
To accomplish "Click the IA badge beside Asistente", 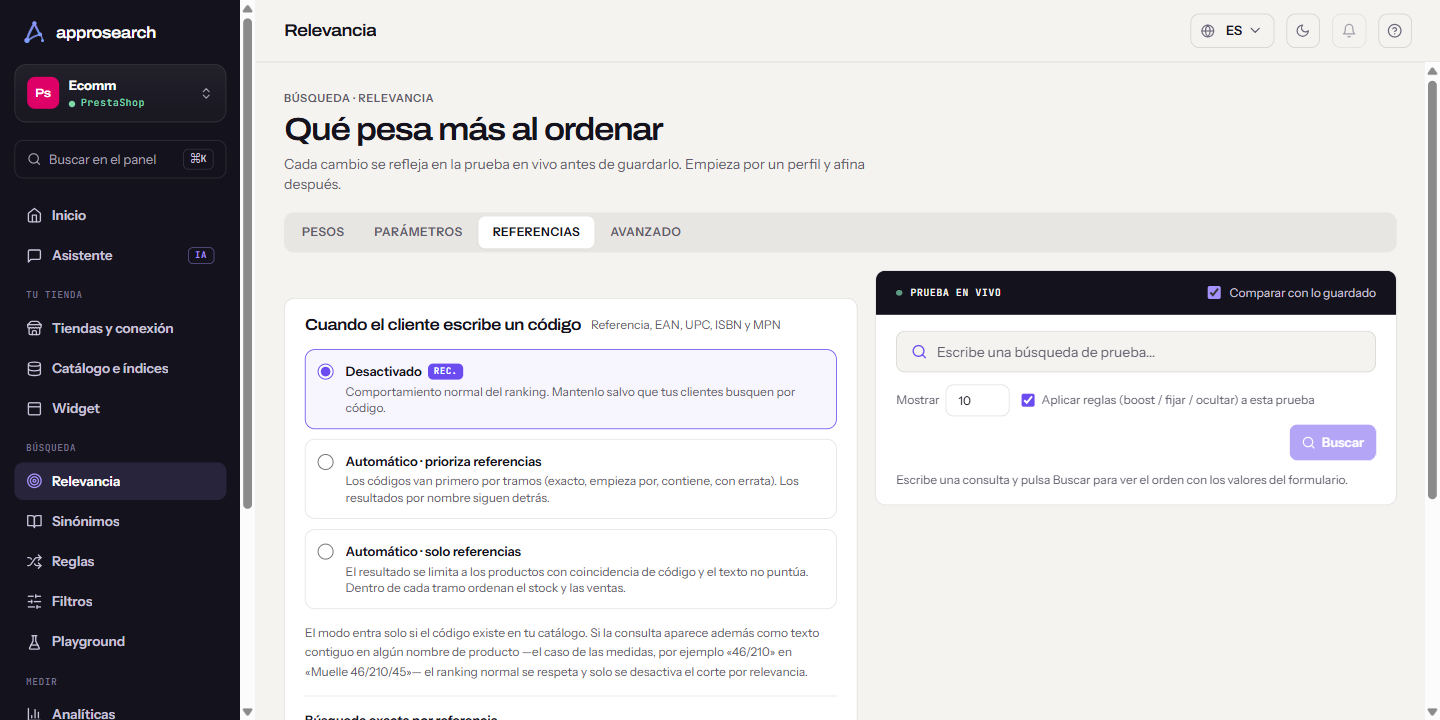I will coord(201,255).
